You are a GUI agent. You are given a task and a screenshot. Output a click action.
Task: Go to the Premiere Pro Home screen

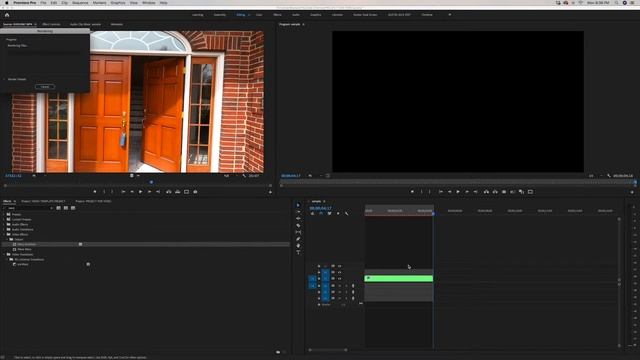(x=7, y=15)
